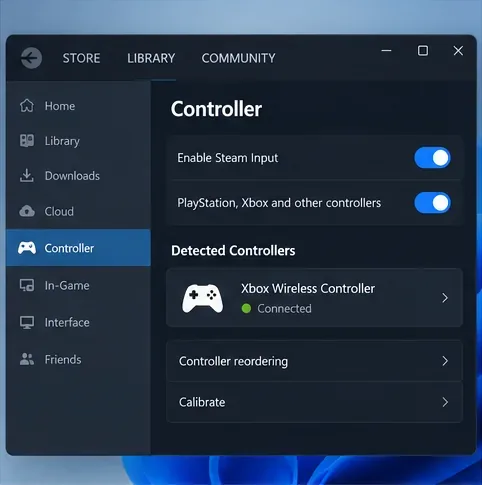Click the back arrow button
Screen dimensions: 482x485
tap(31, 58)
